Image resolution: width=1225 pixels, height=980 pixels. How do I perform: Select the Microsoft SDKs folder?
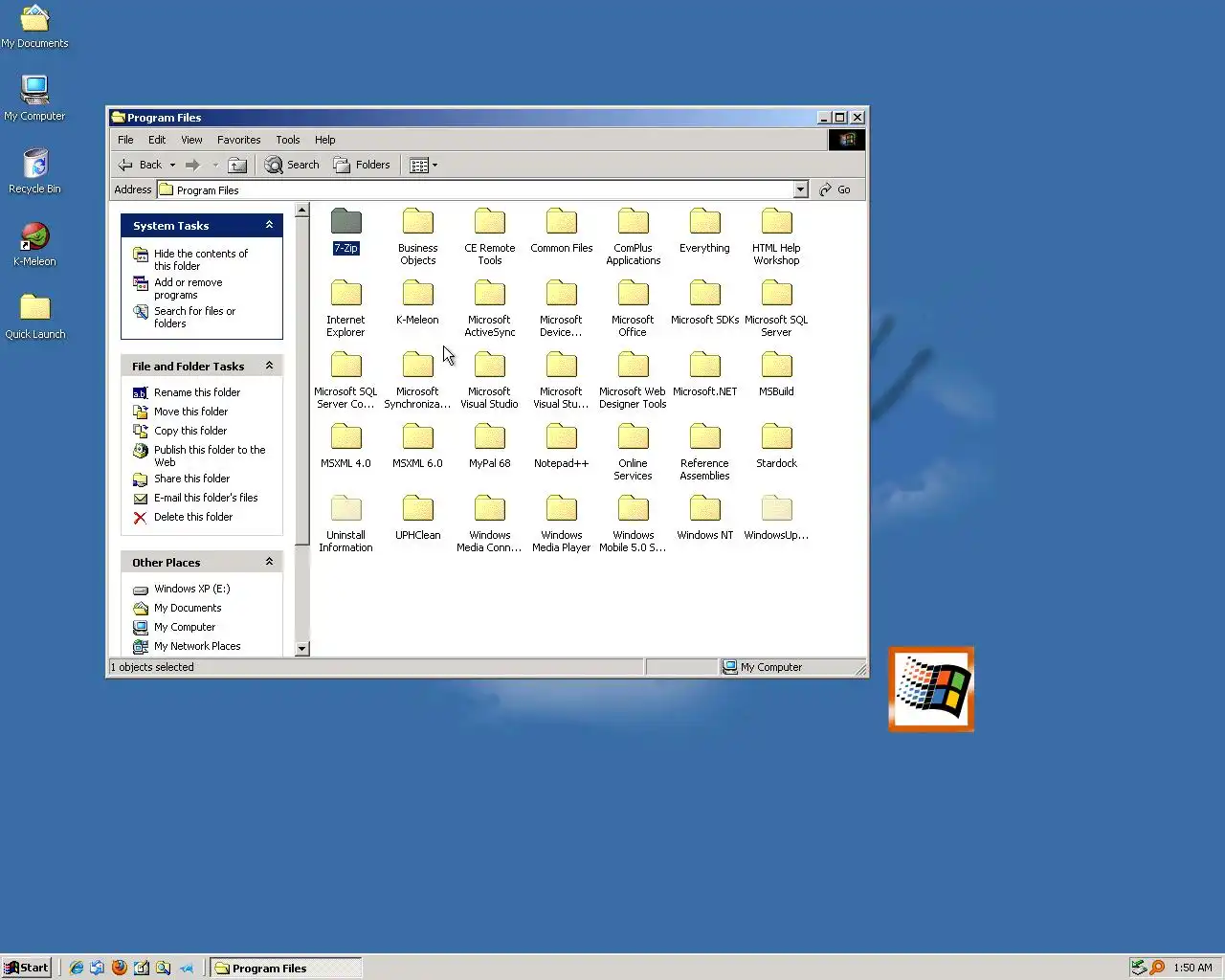[x=704, y=301]
